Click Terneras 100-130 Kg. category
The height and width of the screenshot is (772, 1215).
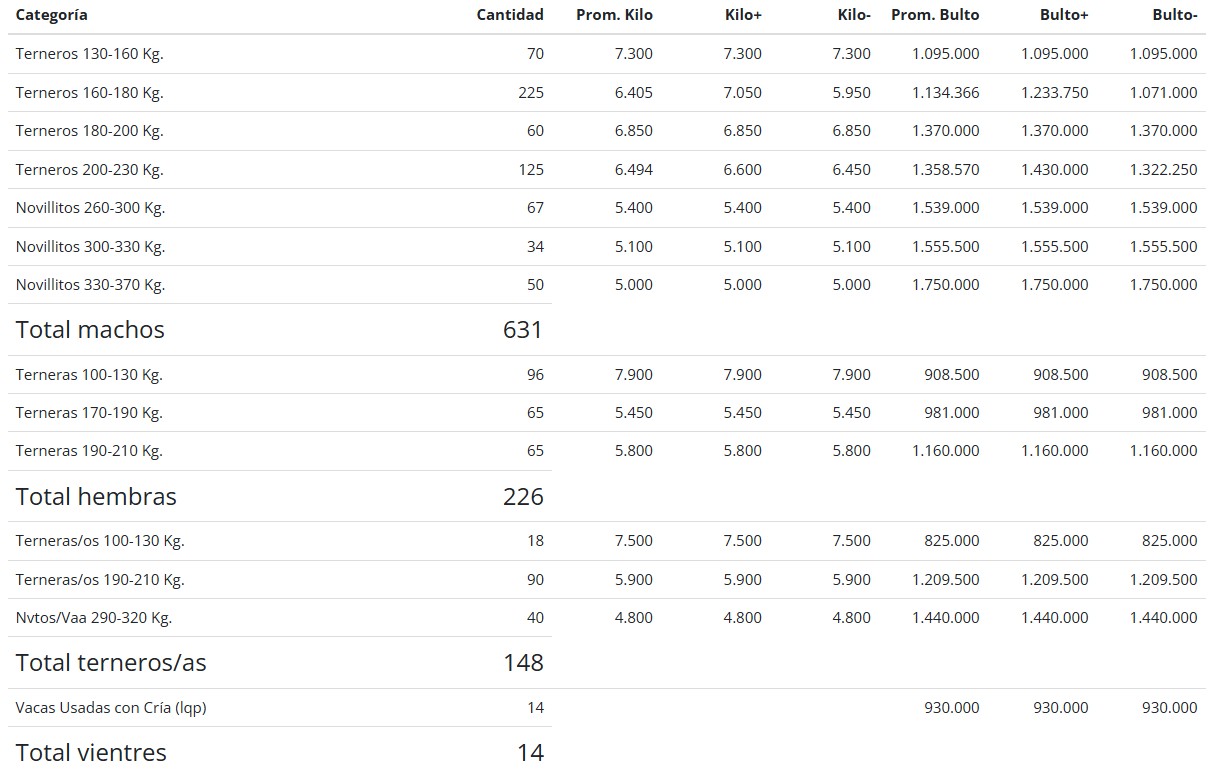coord(89,375)
